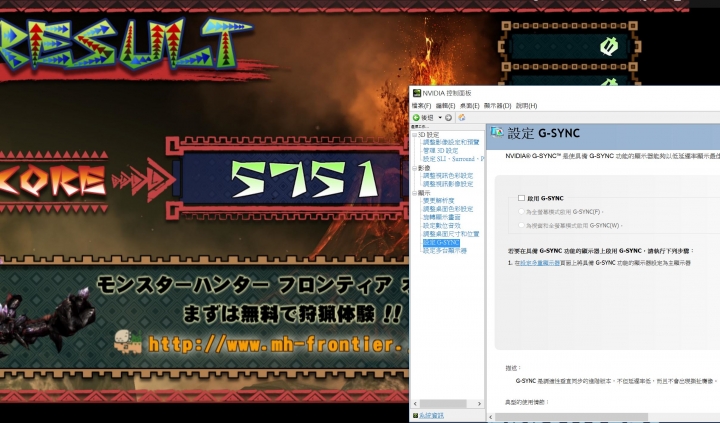This screenshot has height=423, width=720.
Task: Open 設定多台顯示器 tree entry
Action: (444, 251)
